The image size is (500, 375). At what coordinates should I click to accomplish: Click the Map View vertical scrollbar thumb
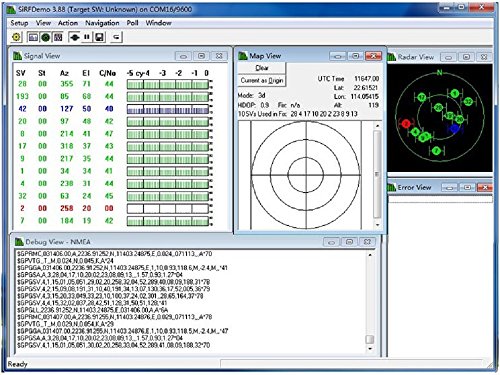[x=377, y=174]
